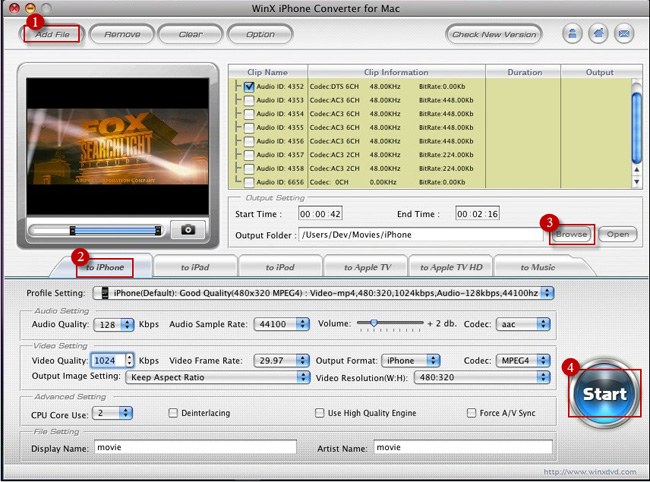Enable Force A/V Sync option
The width and height of the screenshot is (650, 482).
471,413
